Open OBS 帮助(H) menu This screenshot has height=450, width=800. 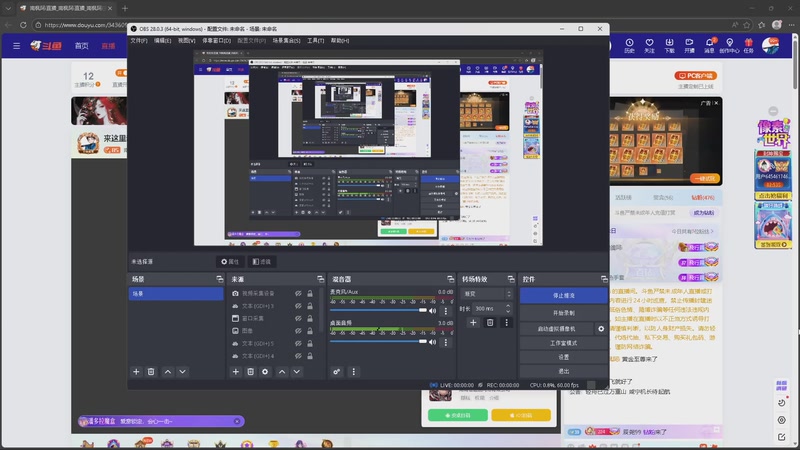340,40
